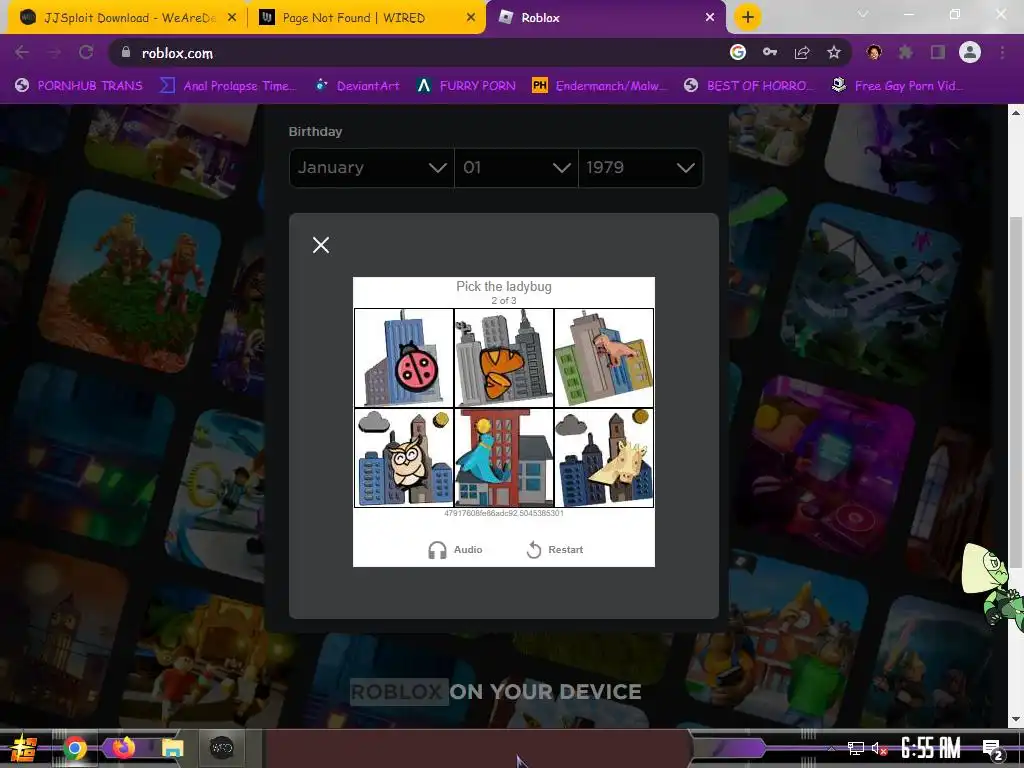Image resolution: width=1024 pixels, height=768 pixels.
Task: Click the Audio headphones challenge button
Action: tap(455, 550)
